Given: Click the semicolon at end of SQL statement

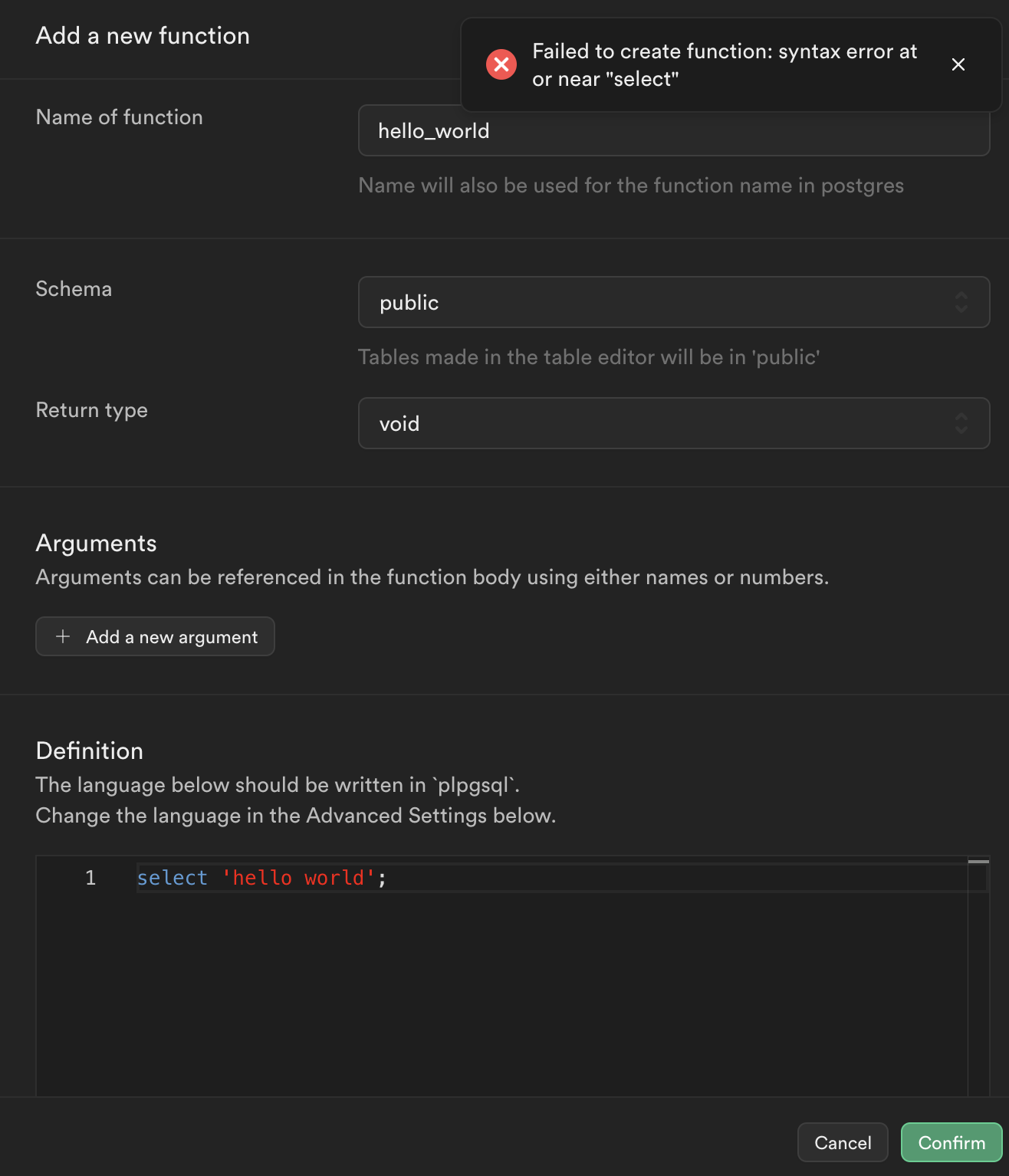Looking at the screenshot, I should coord(383,878).
